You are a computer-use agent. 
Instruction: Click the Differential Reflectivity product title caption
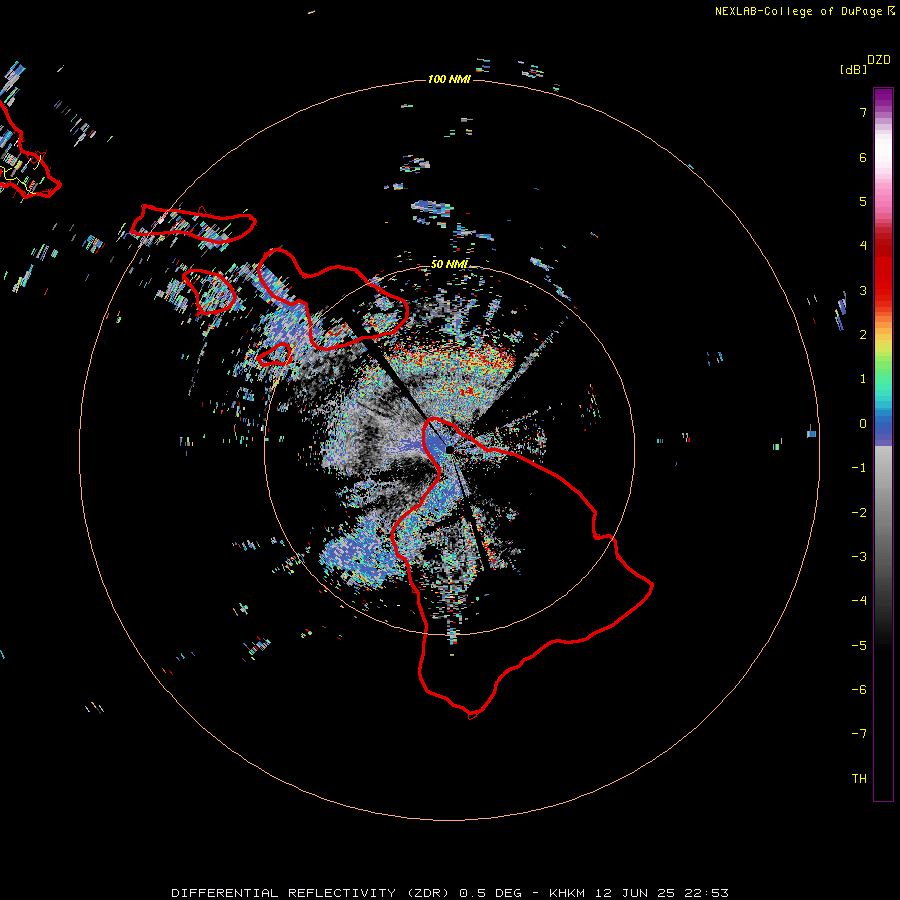point(450,893)
